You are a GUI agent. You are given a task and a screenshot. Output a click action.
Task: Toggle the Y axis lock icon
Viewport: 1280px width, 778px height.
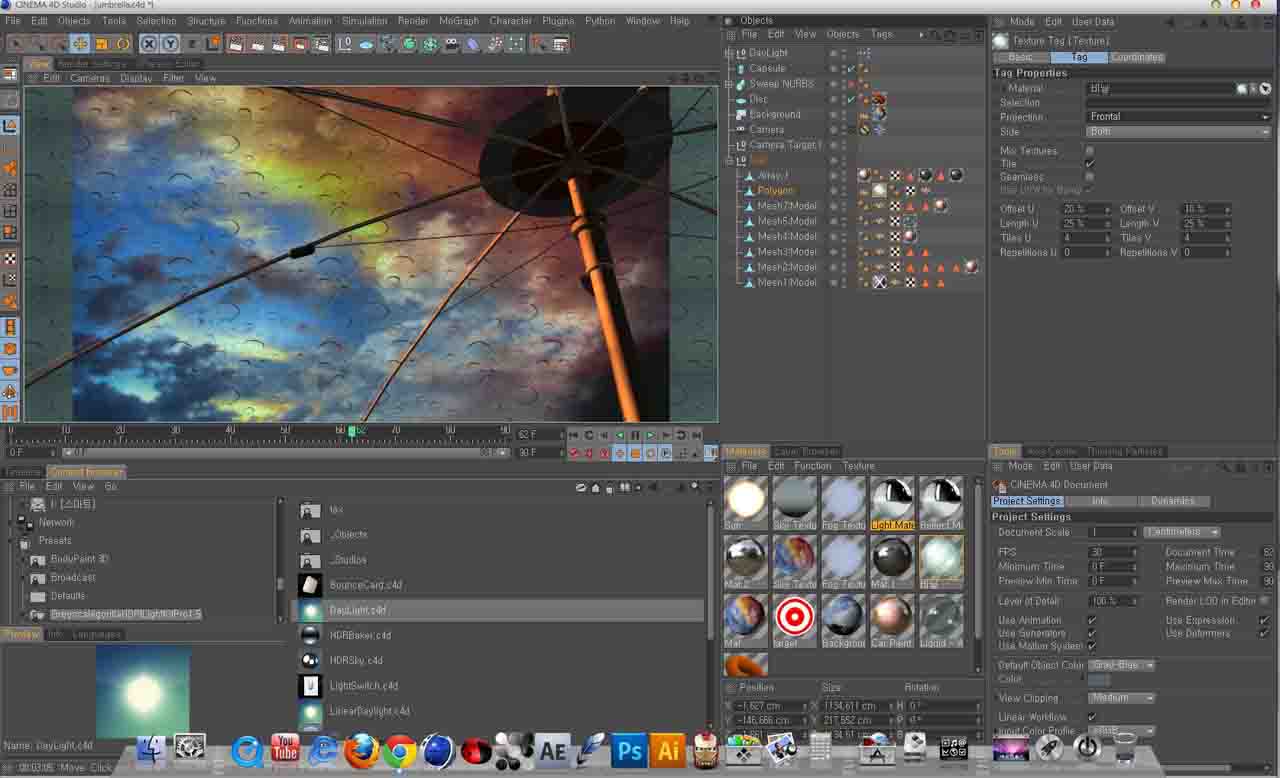[170, 44]
